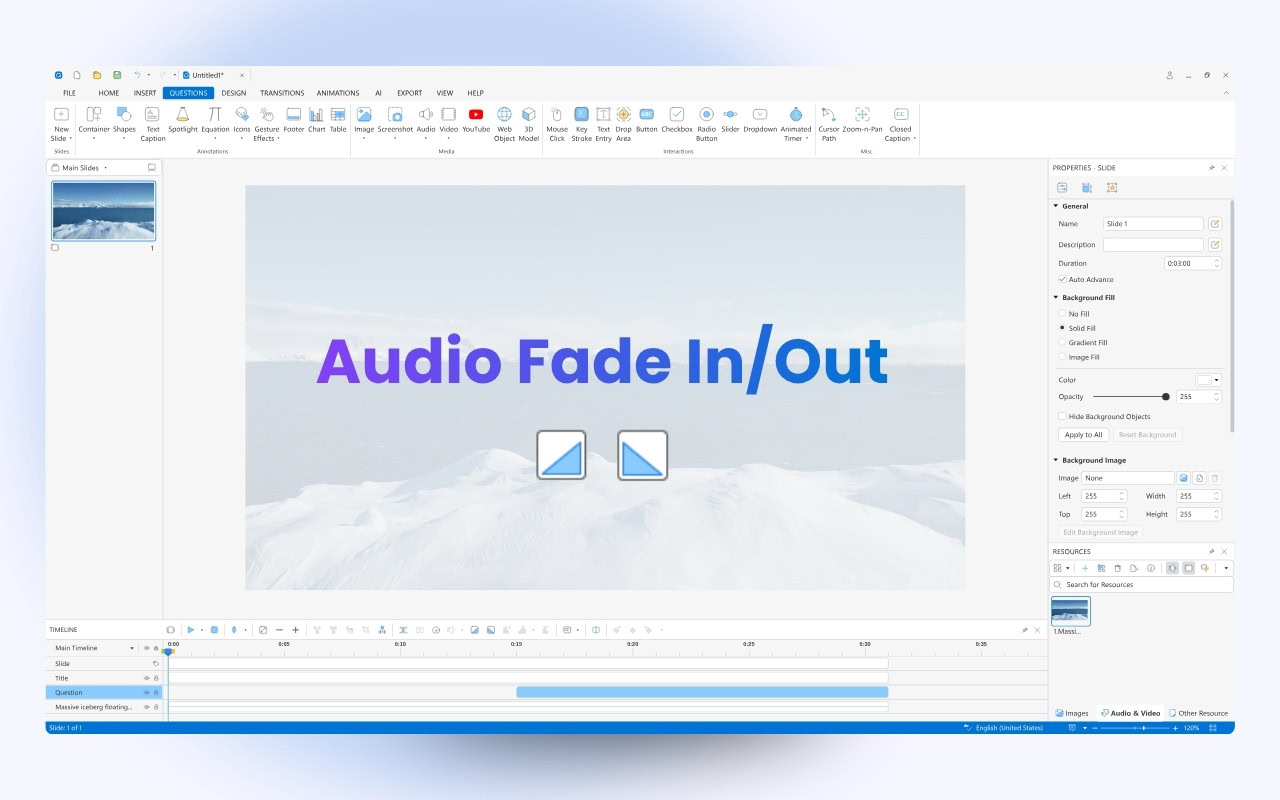Switch to the Audio & Video tab
This screenshot has width=1280, height=800.
[1130, 713]
